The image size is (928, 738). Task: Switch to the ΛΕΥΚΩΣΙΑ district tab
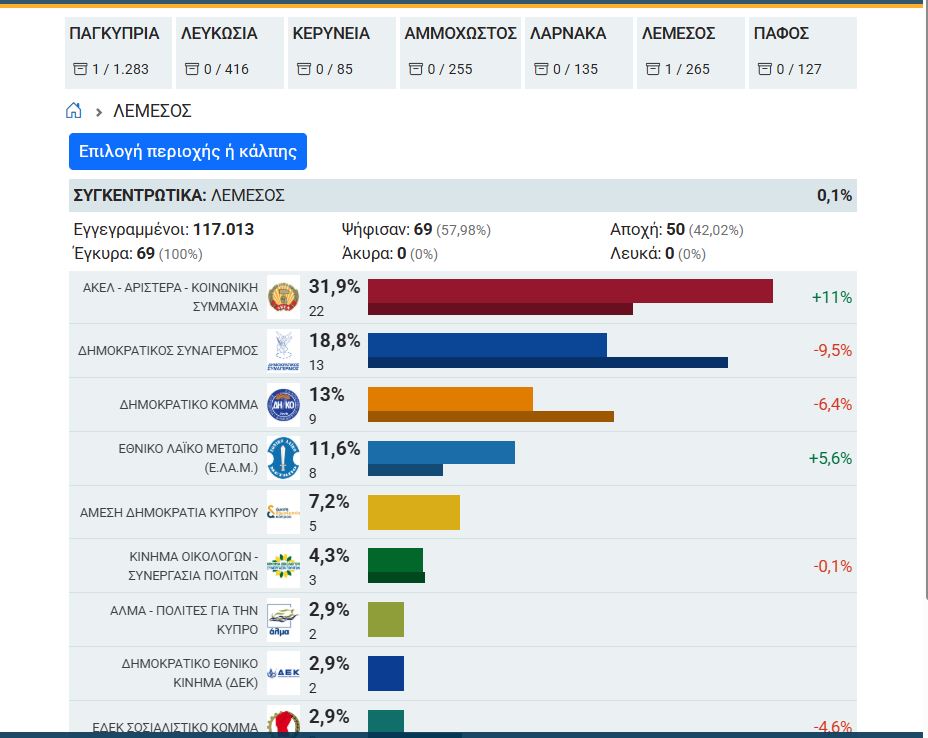point(230,53)
